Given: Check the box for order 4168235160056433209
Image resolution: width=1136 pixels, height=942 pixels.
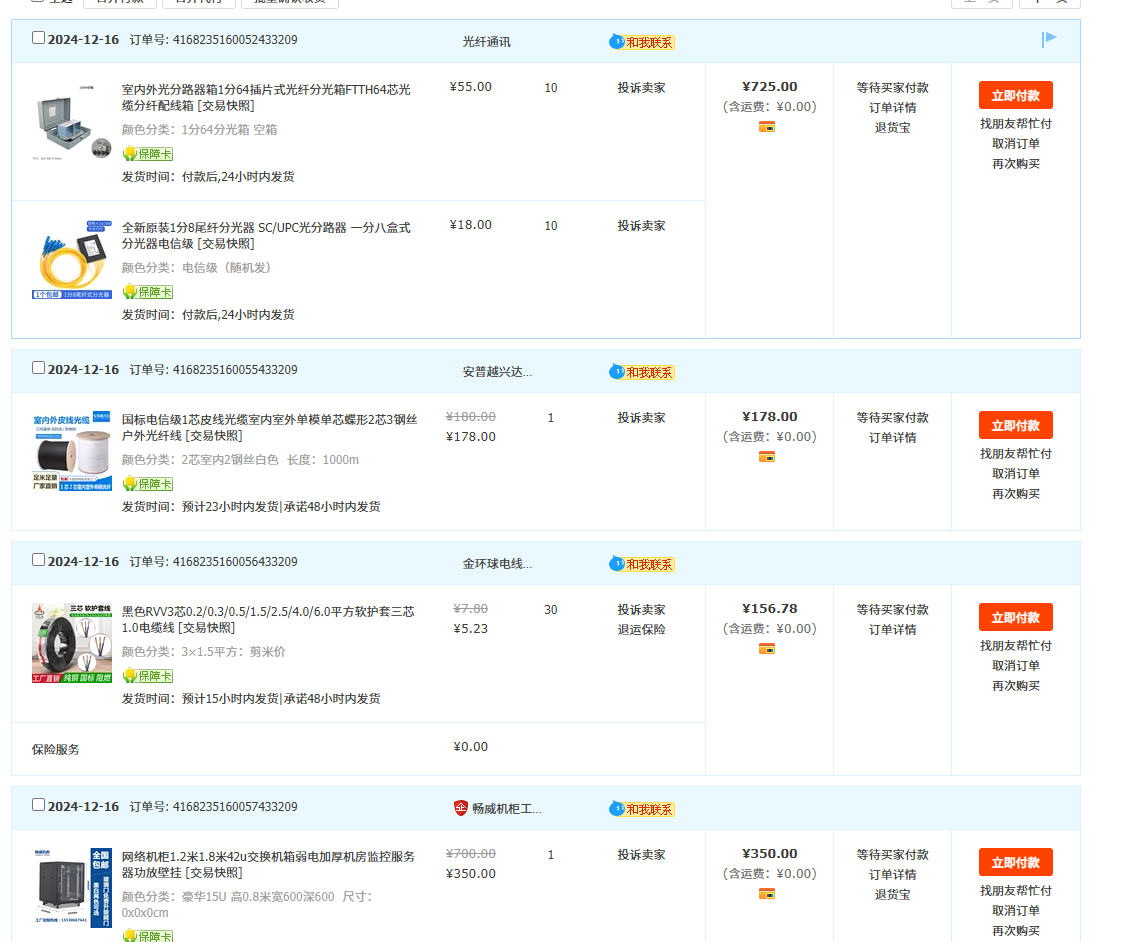Looking at the screenshot, I should click(38, 560).
